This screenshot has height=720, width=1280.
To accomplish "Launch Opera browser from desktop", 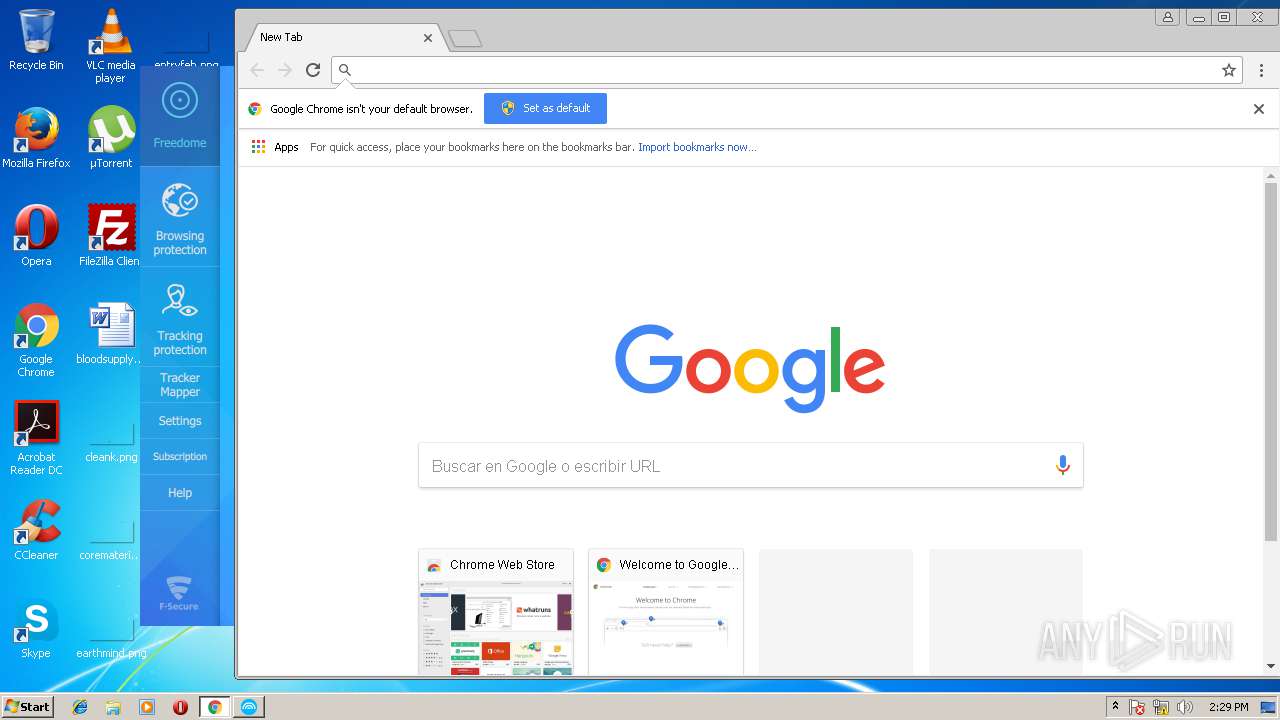I will click(36, 236).
